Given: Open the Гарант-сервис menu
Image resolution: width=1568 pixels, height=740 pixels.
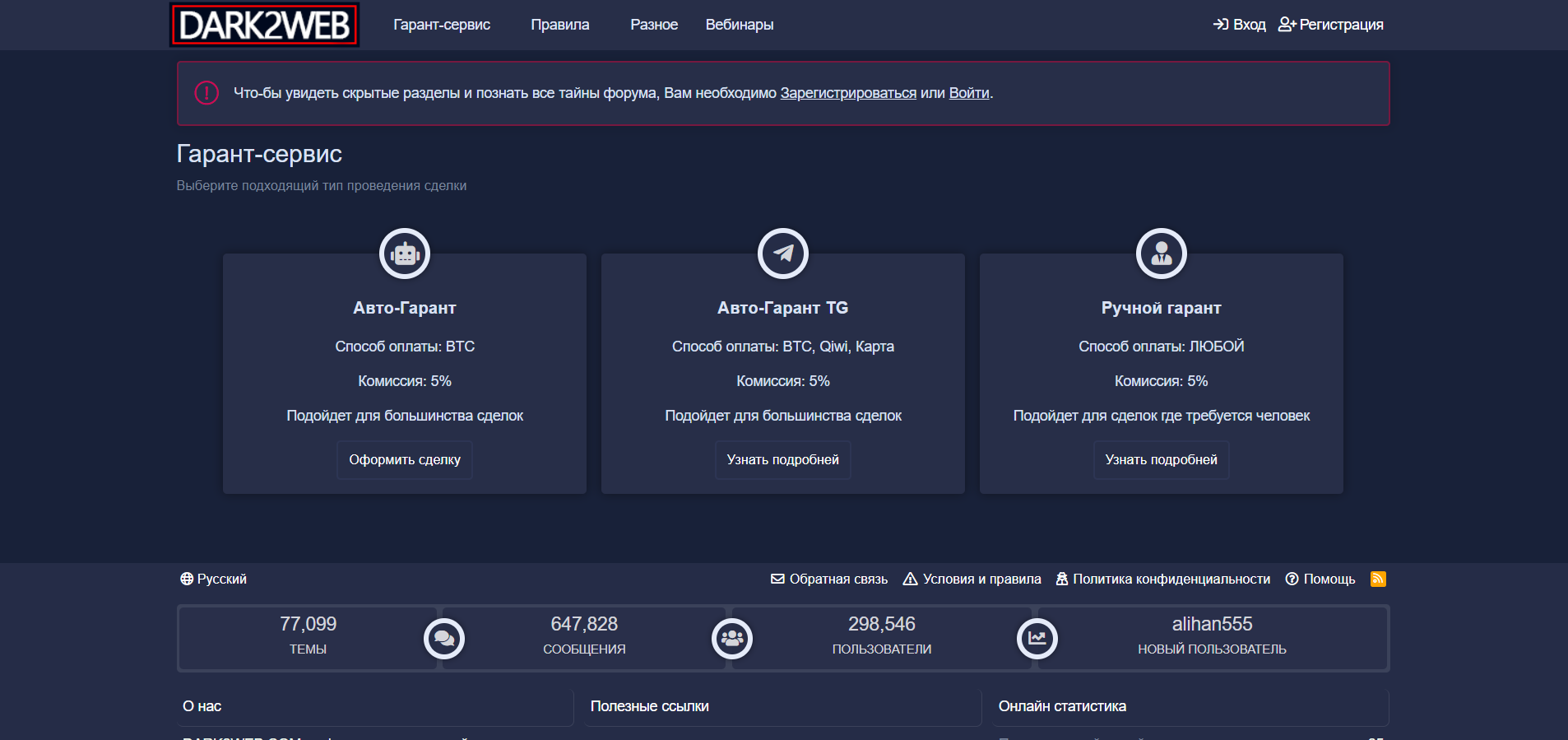Looking at the screenshot, I should coord(442,25).
